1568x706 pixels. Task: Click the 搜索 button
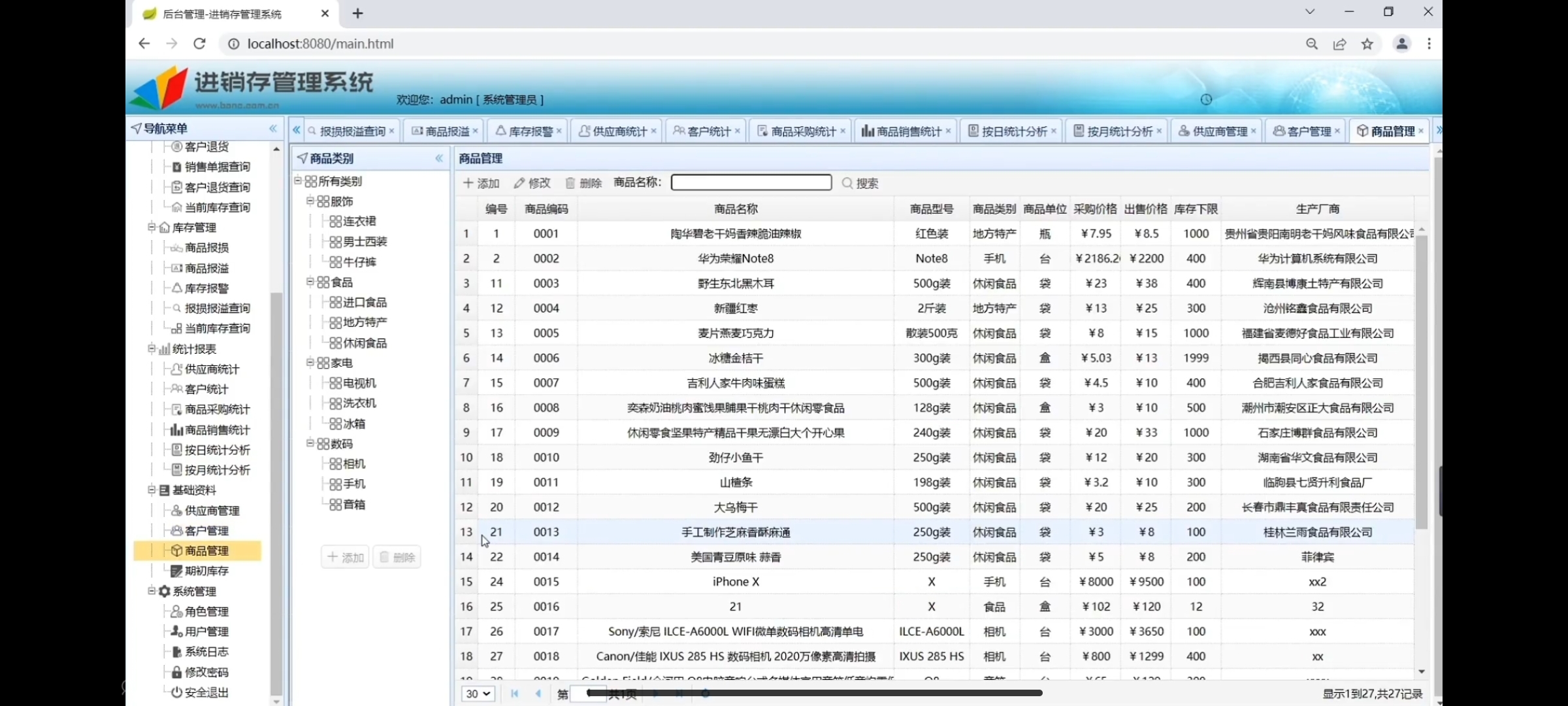pos(860,183)
